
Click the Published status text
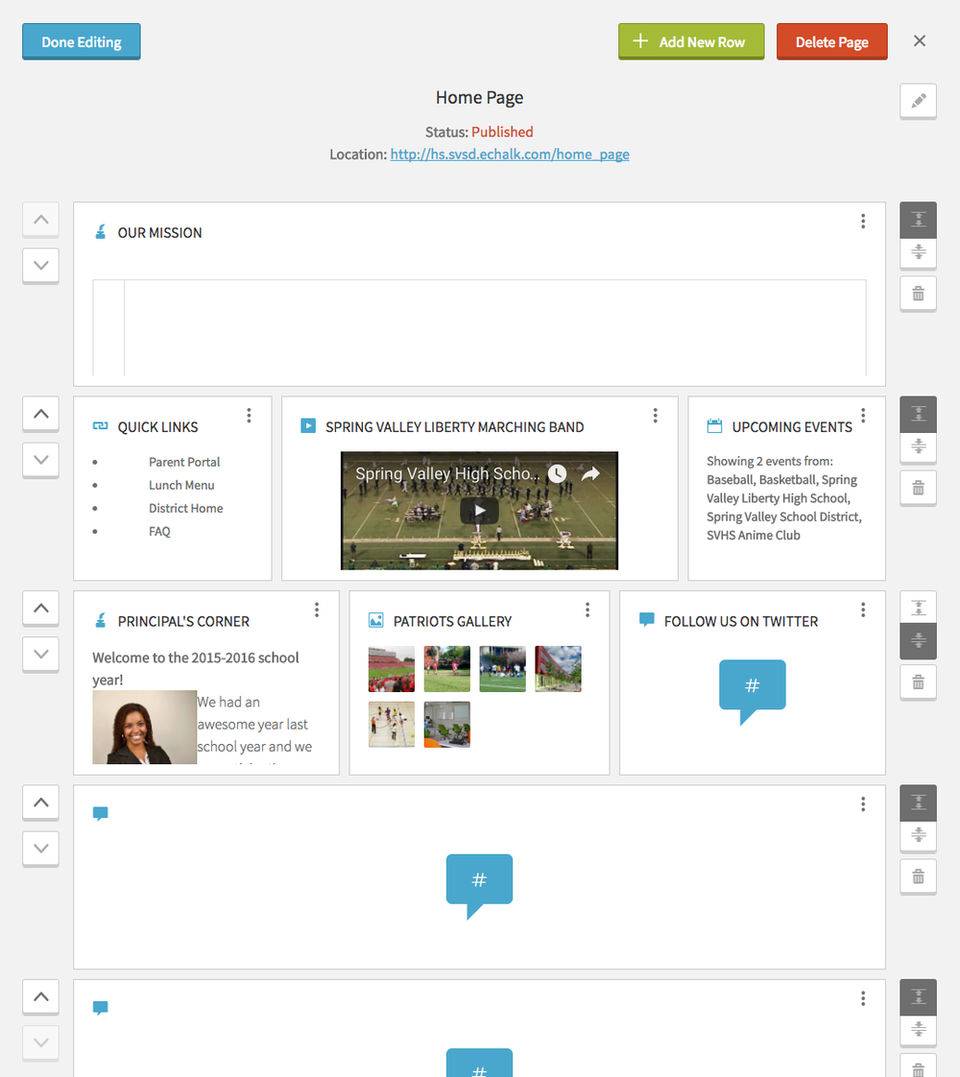502,132
